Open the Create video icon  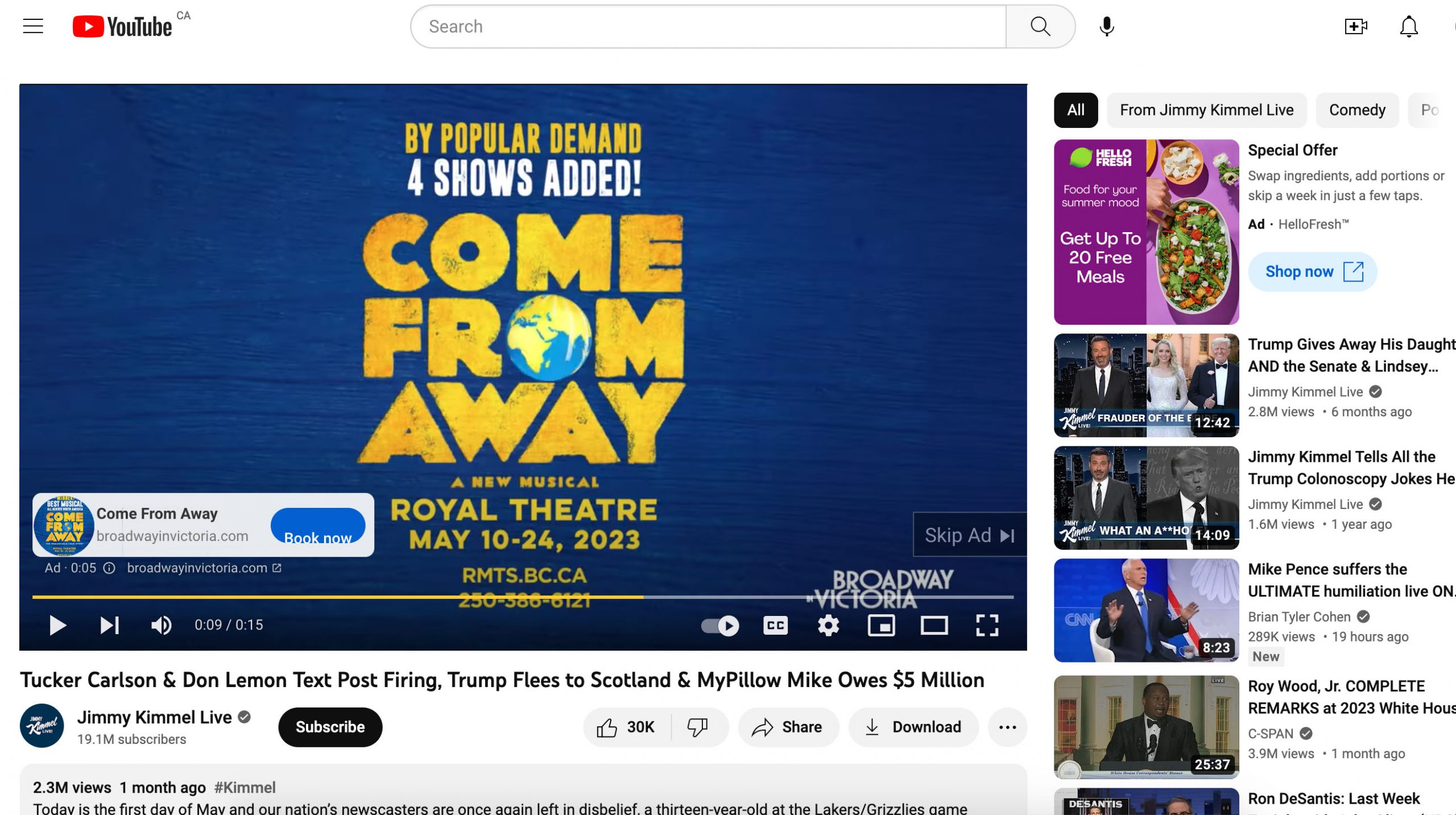click(x=1355, y=26)
